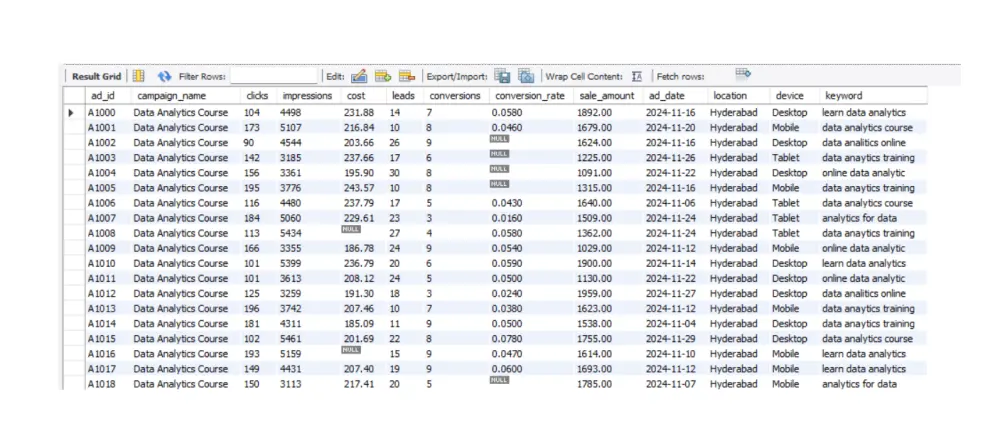The height and width of the screenshot is (443, 1000).
Task: Select ad_id cell A1009
Action: point(101,249)
